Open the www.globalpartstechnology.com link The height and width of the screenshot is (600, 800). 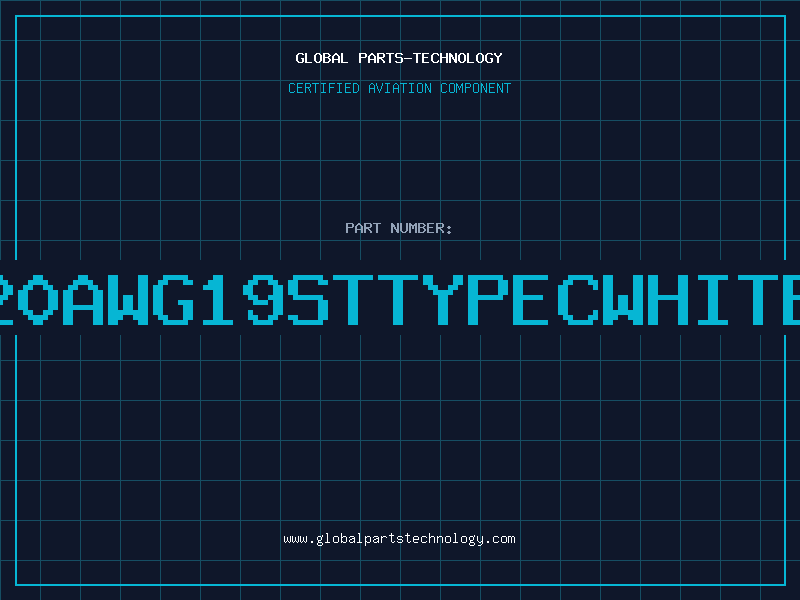point(399,539)
